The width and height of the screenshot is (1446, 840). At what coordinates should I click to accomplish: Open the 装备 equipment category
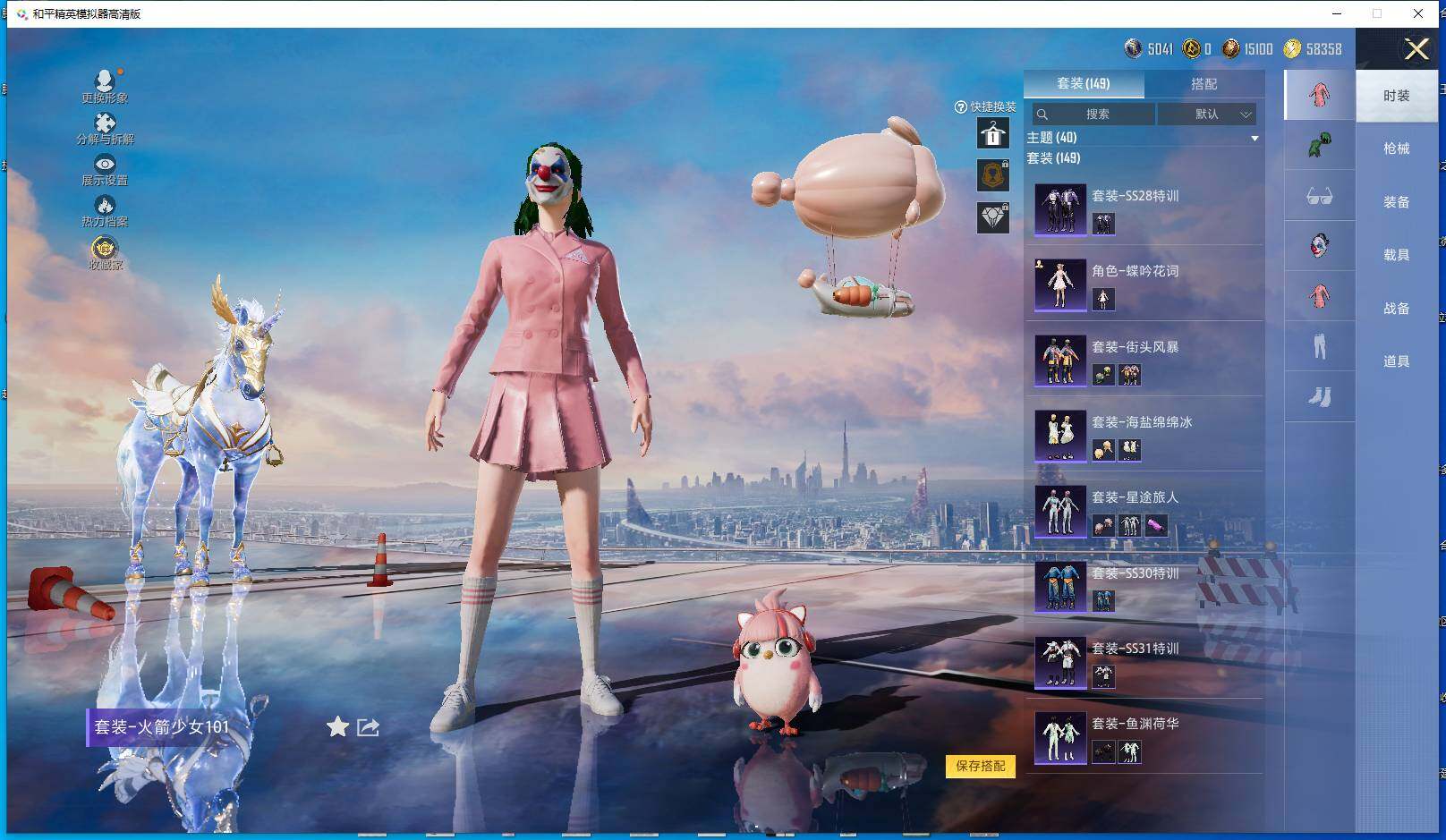tap(1396, 202)
